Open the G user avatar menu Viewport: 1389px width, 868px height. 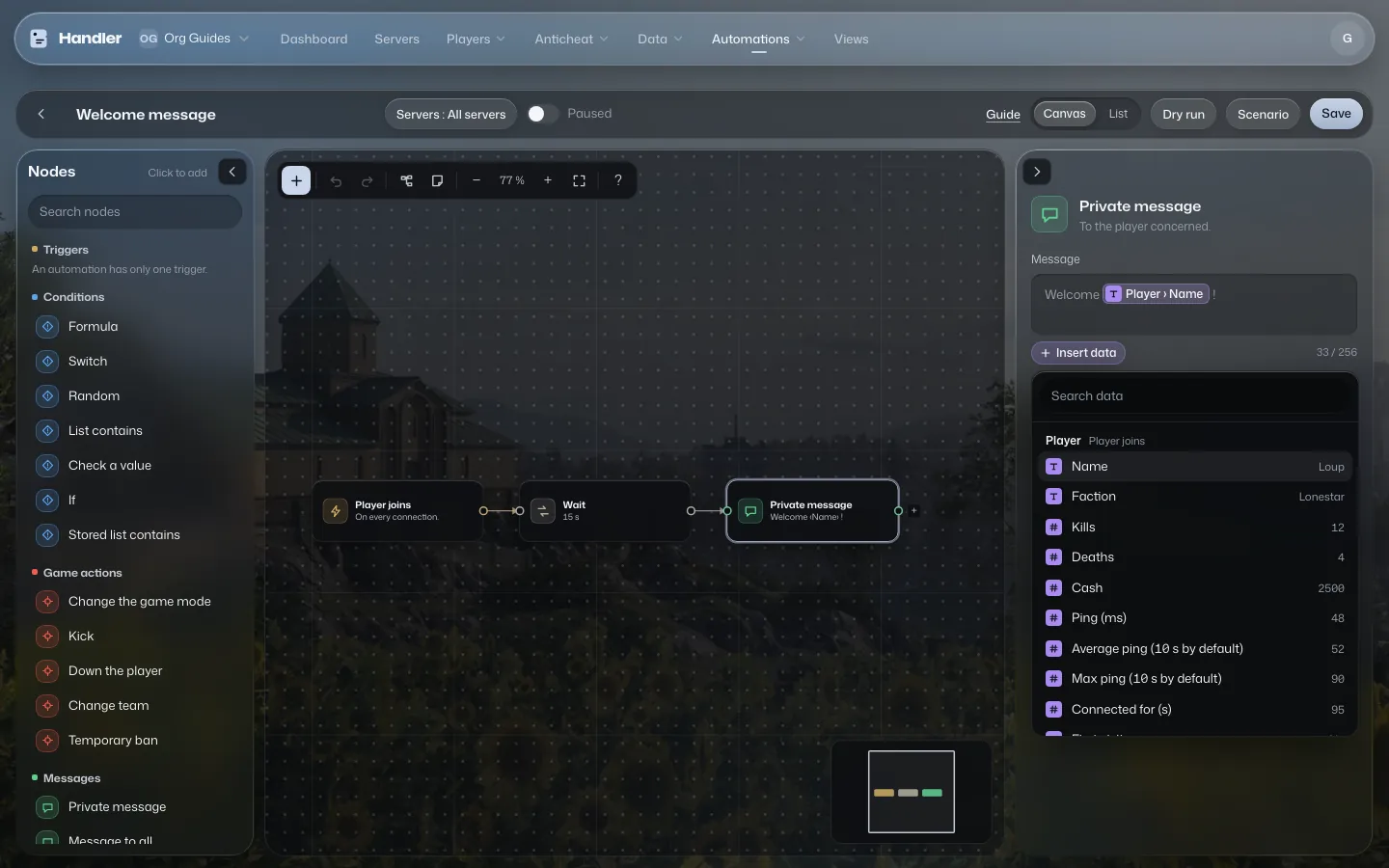1348,39
